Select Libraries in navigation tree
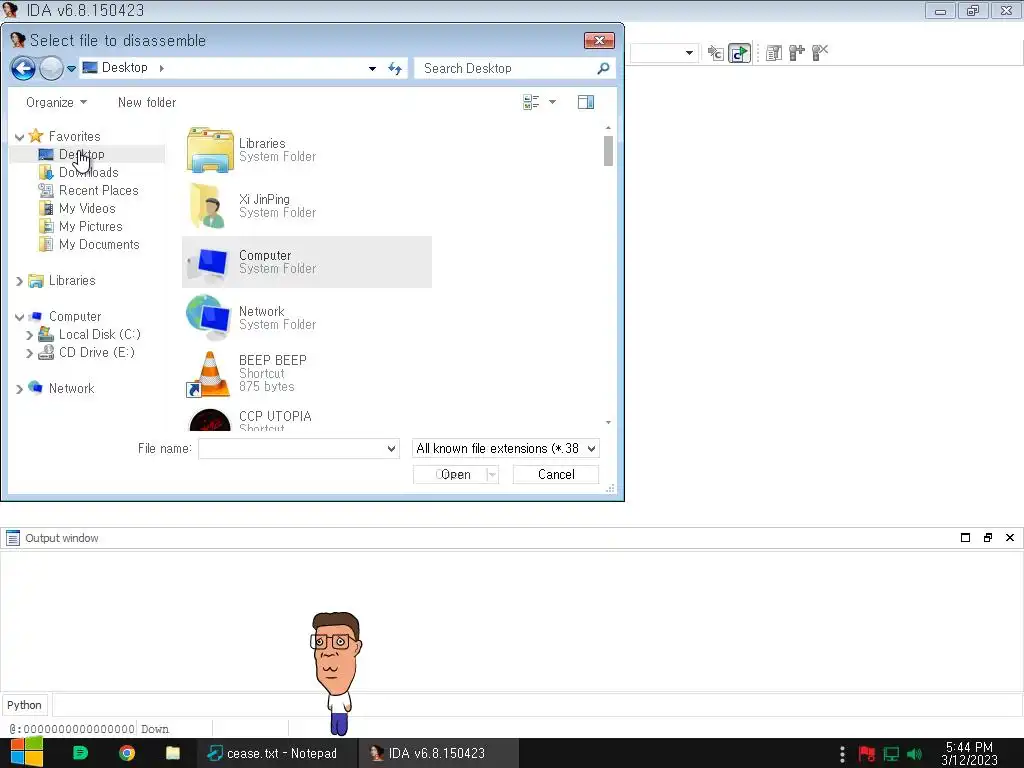The image size is (1024, 768). 72,280
